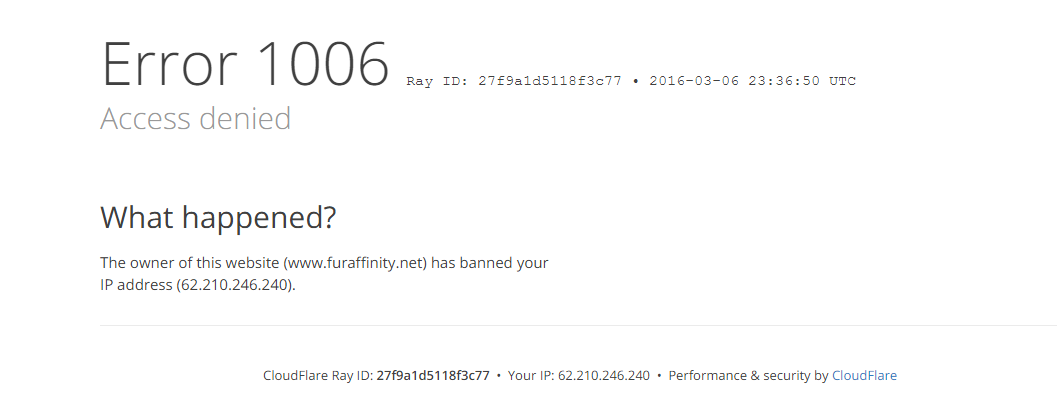This screenshot has width=1057, height=417.
Task: Click the horizontal divider line above the footer
Action: (578, 325)
